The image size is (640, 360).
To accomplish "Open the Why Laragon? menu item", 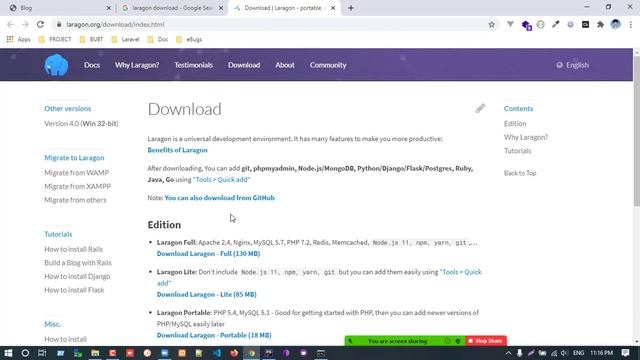I will point(137,65).
